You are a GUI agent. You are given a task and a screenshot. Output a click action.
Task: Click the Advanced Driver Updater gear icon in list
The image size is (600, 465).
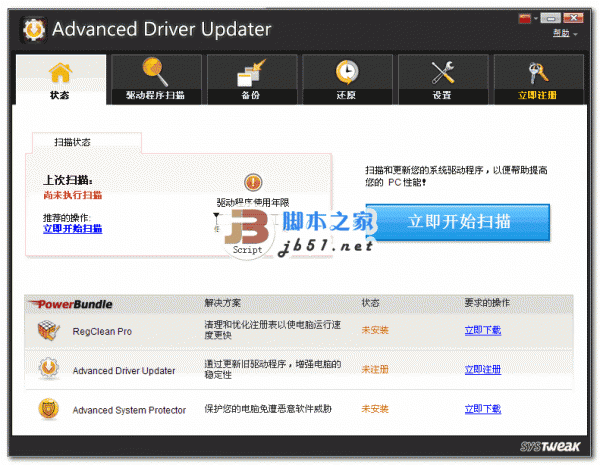point(49,369)
